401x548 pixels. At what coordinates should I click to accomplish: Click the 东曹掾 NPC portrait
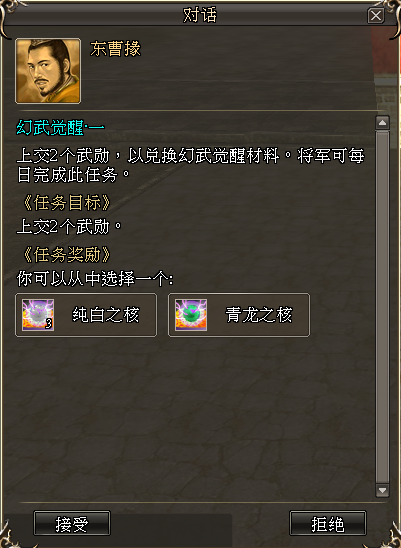point(48,71)
